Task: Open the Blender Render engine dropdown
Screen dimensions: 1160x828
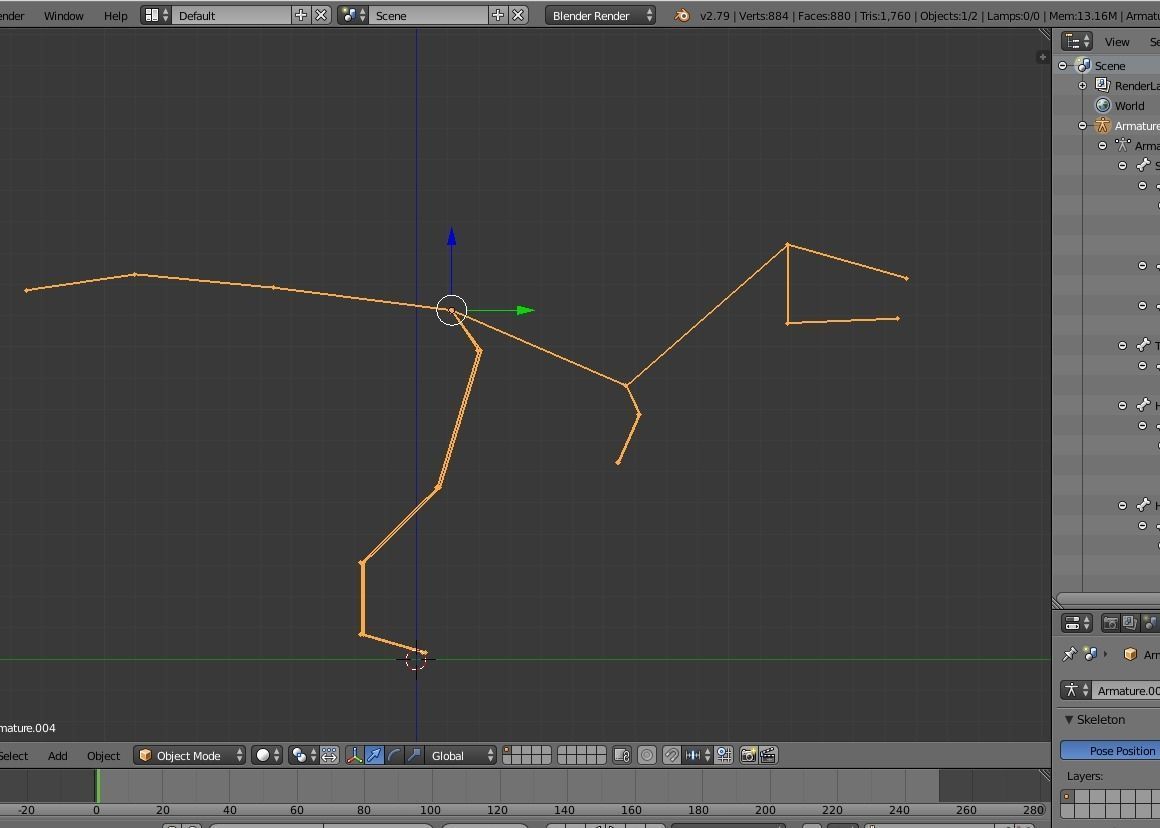Action: click(600, 16)
